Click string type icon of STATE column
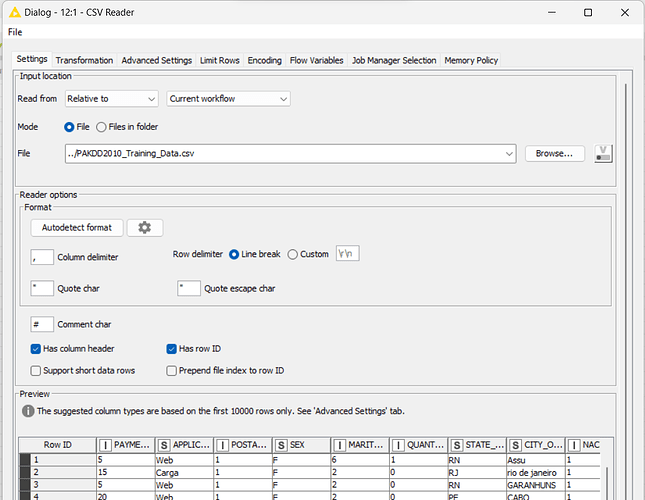Image resolution: width=645 pixels, height=500 pixels. (x=457, y=445)
